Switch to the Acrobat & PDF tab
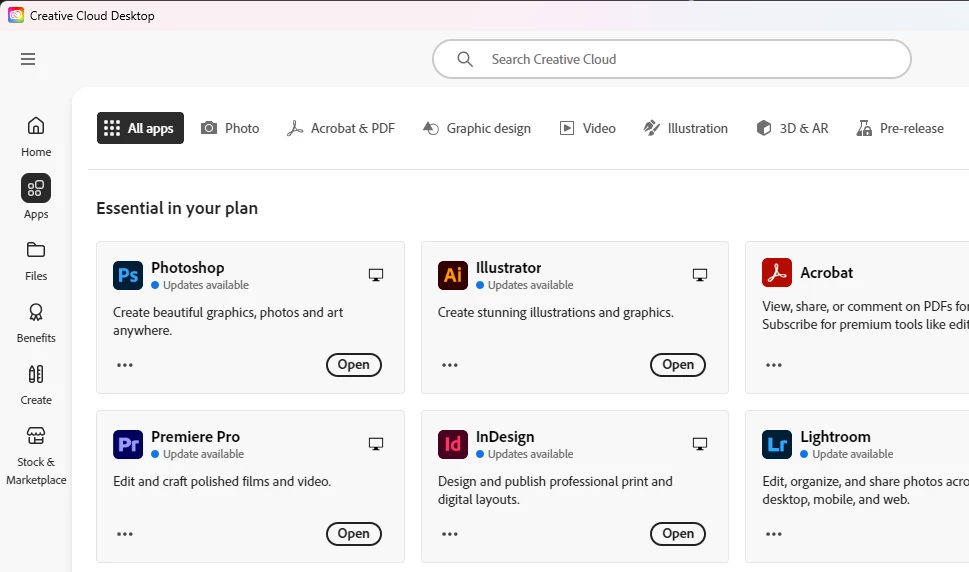The image size is (969, 572). point(341,128)
